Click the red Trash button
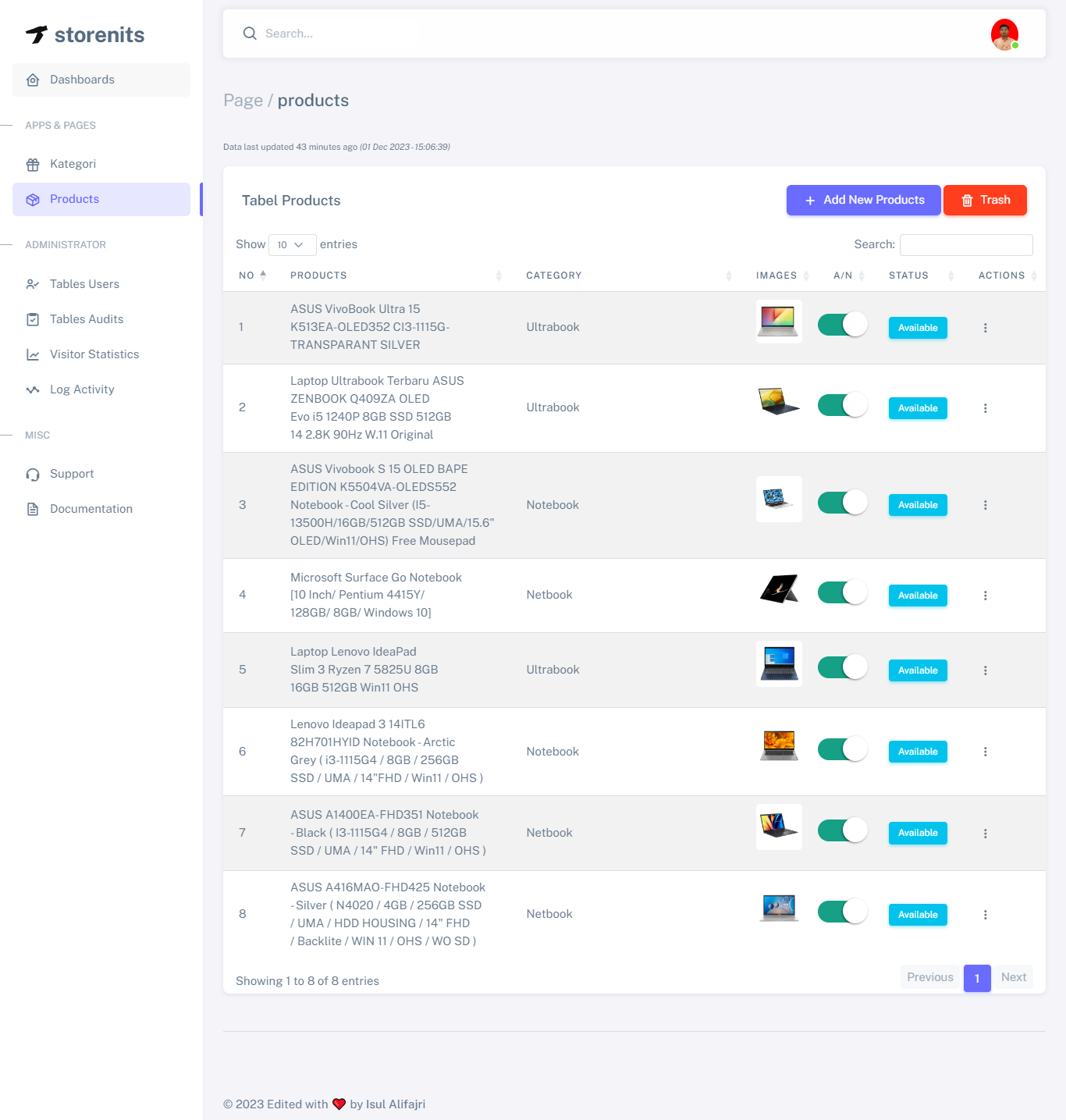Screen dimensions: 1066x1120 (985, 201)
